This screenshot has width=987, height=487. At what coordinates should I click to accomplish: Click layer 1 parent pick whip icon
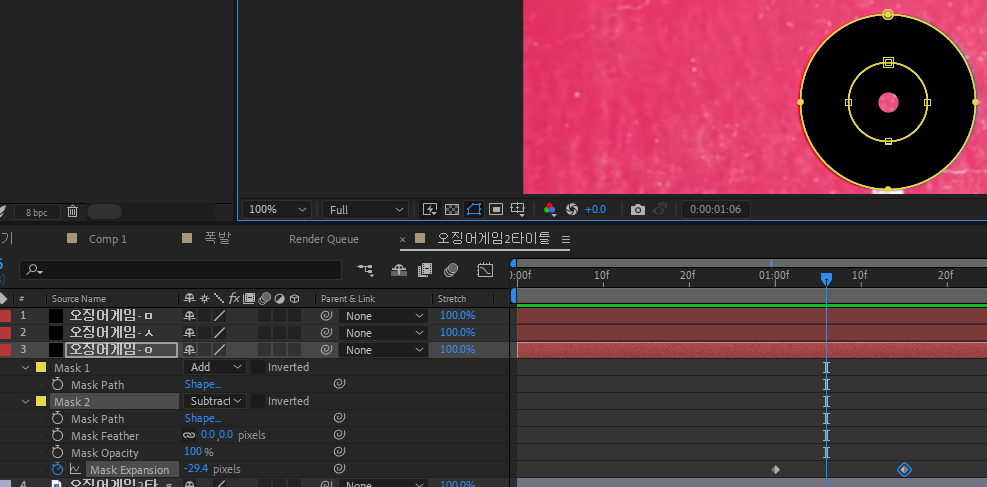click(x=326, y=316)
